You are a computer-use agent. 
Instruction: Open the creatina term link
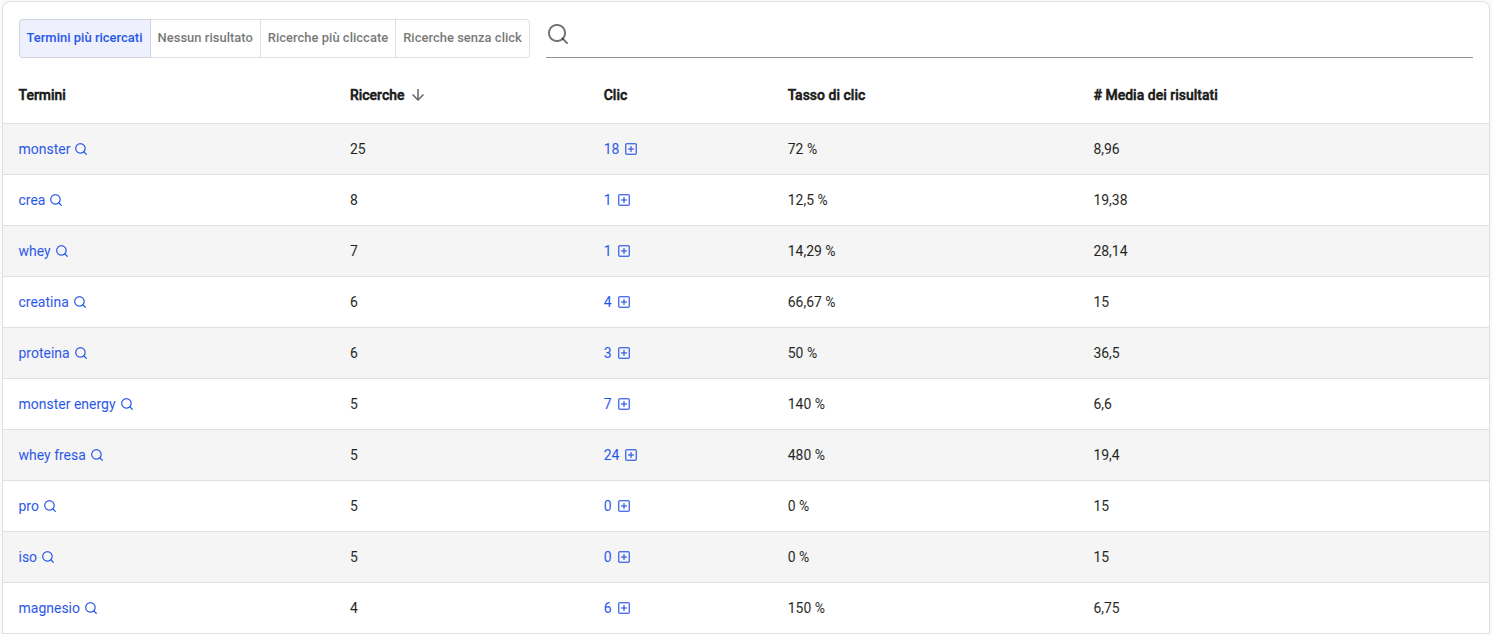[44, 302]
